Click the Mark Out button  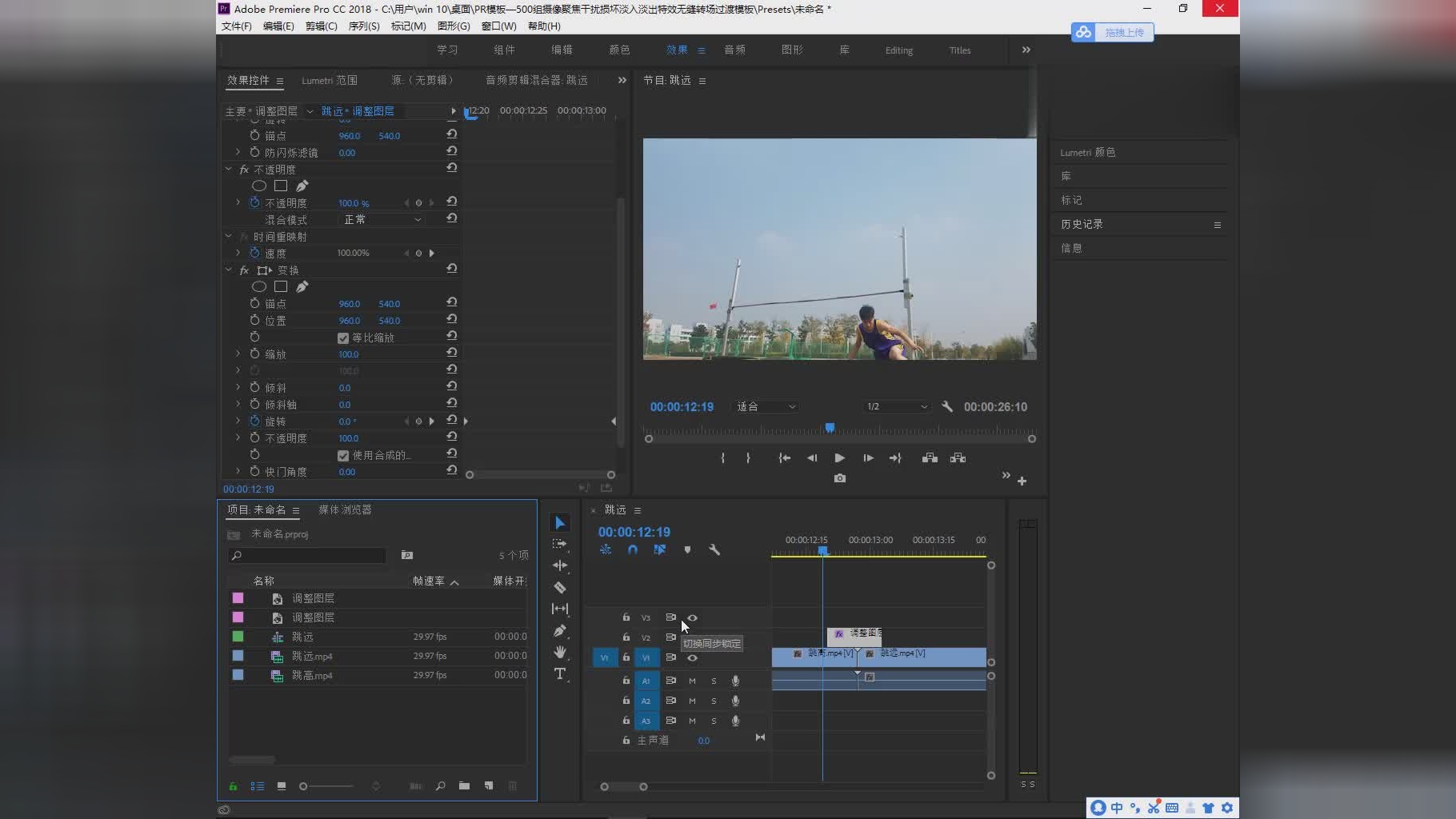pos(748,458)
